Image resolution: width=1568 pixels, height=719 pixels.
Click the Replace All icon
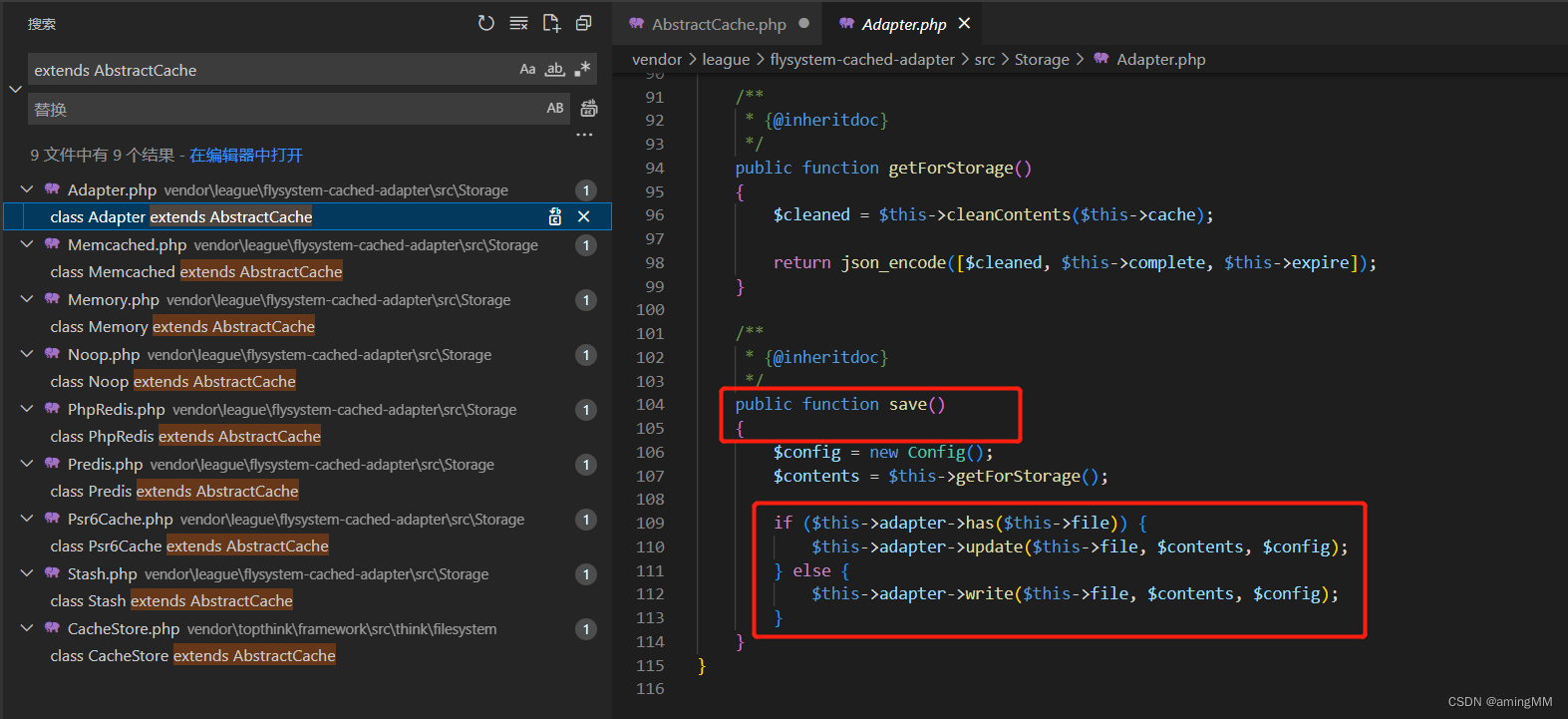(x=589, y=109)
